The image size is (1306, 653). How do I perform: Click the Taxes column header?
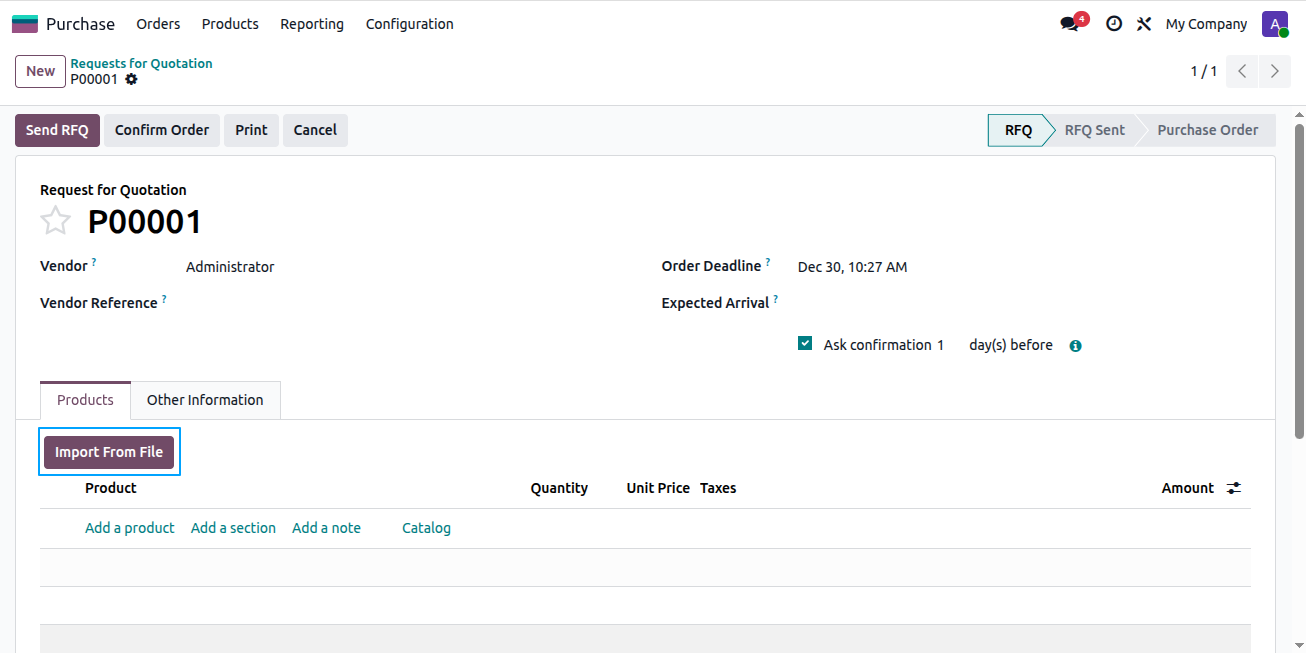pyautogui.click(x=718, y=488)
